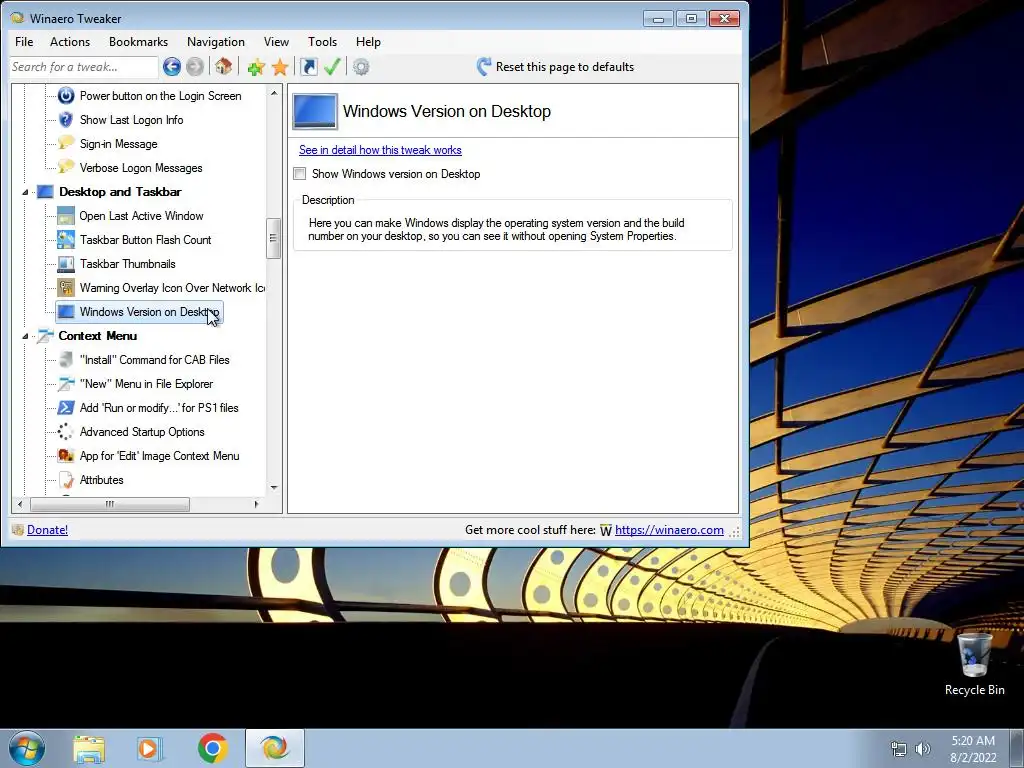Image resolution: width=1024 pixels, height=768 pixels.
Task: Click the PowerShell PS1 files icon
Action: point(66,408)
